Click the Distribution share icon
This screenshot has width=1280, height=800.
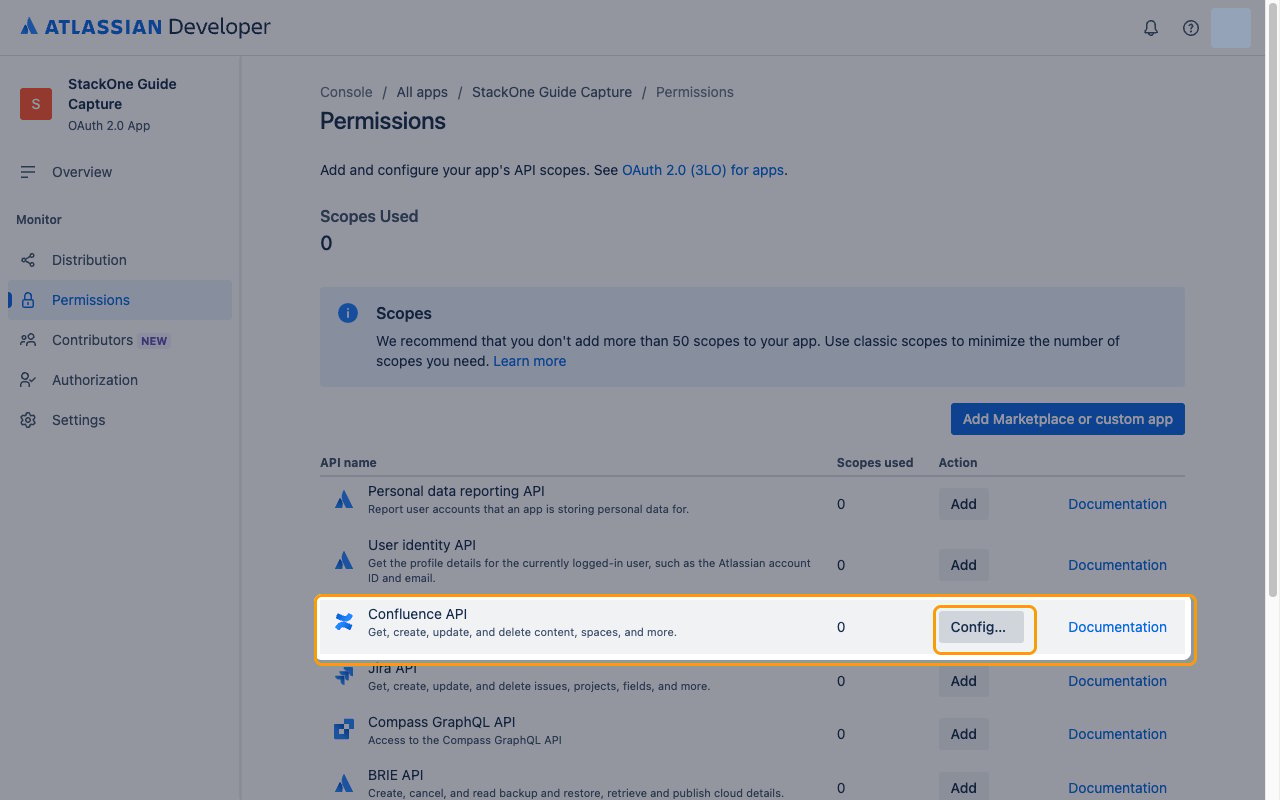pyautogui.click(x=28, y=260)
